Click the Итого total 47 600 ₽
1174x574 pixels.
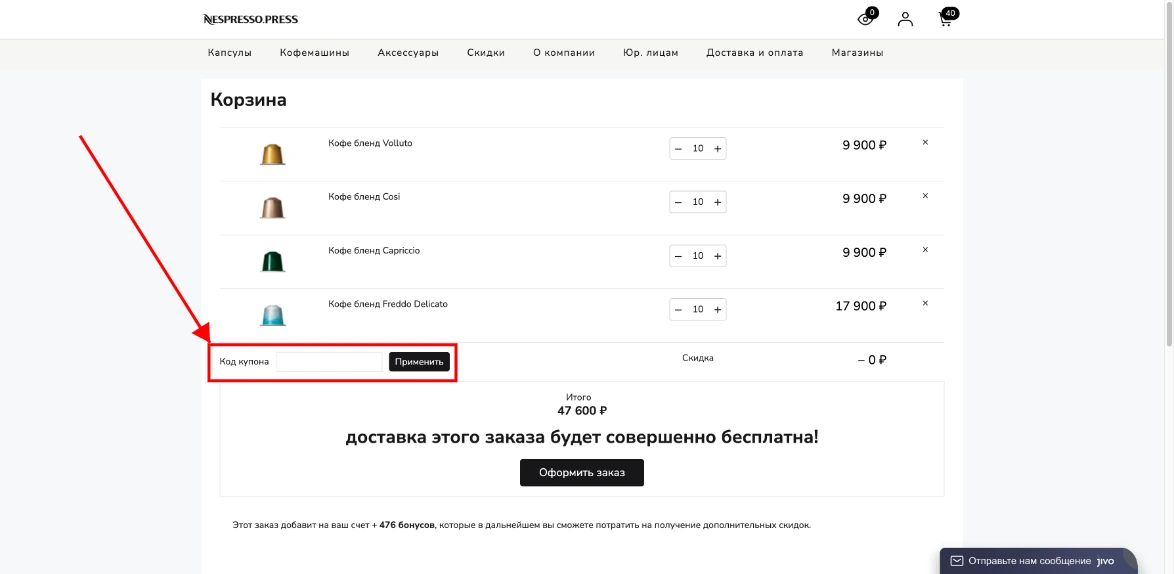pyautogui.click(x=582, y=411)
